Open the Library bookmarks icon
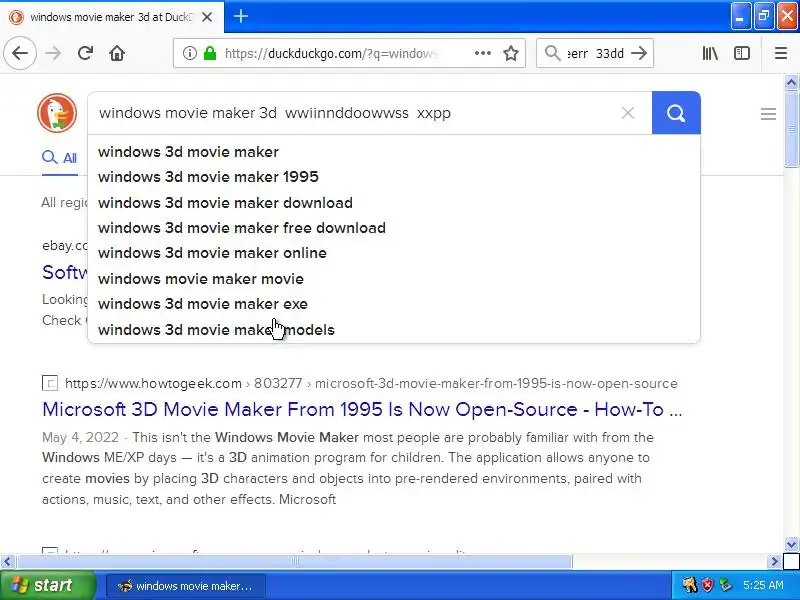Image resolution: width=800 pixels, height=600 pixels. click(x=710, y=53)
